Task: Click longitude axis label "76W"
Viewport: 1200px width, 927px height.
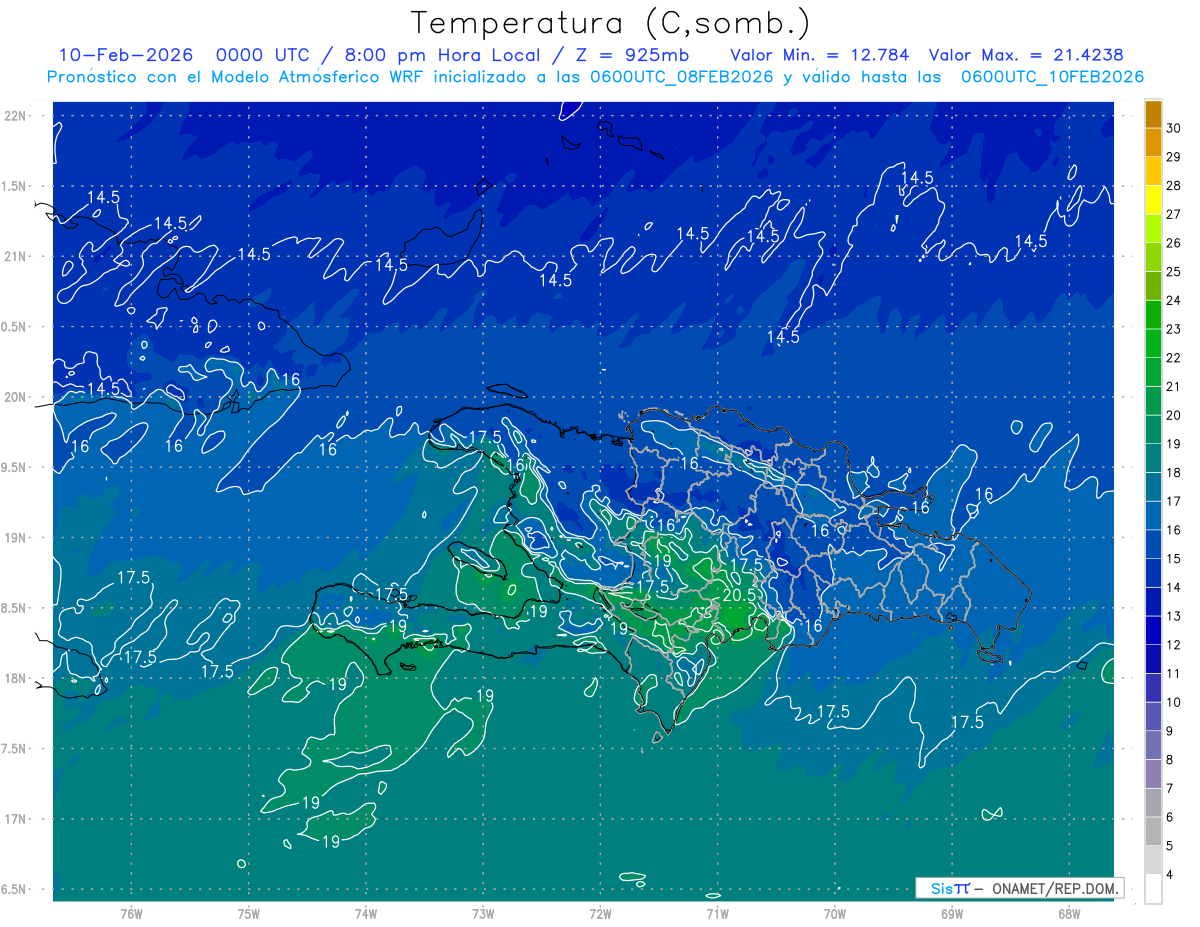Action: coord(131,914)
